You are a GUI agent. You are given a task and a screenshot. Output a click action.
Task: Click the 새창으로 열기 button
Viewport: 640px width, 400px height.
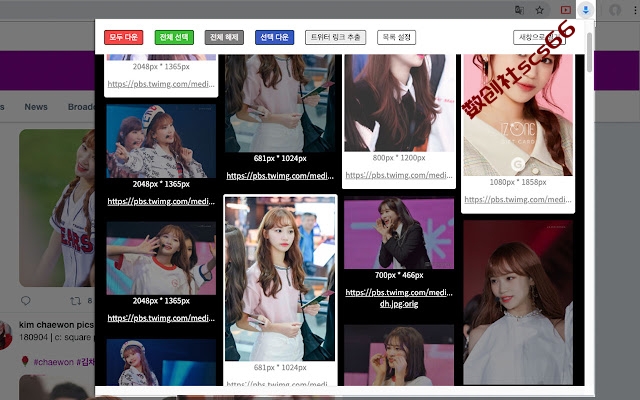tap(539, 37)
